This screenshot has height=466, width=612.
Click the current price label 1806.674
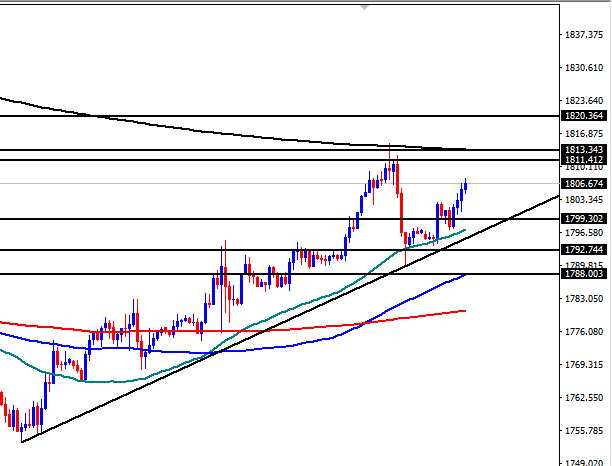point(584,183)
